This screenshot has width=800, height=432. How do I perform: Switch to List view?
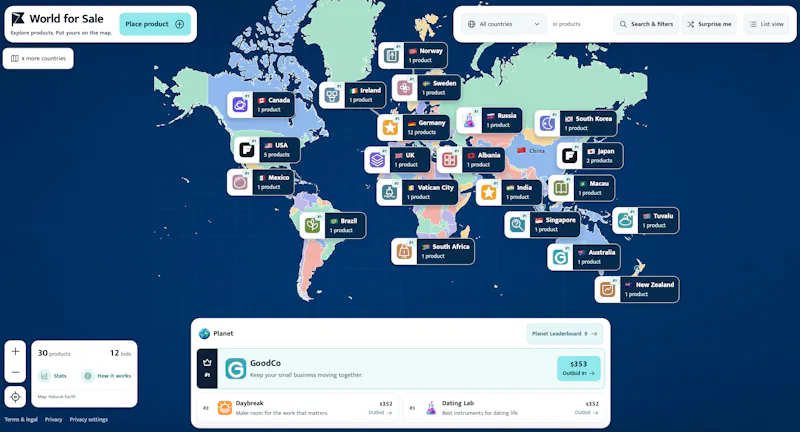coord(766,24)
